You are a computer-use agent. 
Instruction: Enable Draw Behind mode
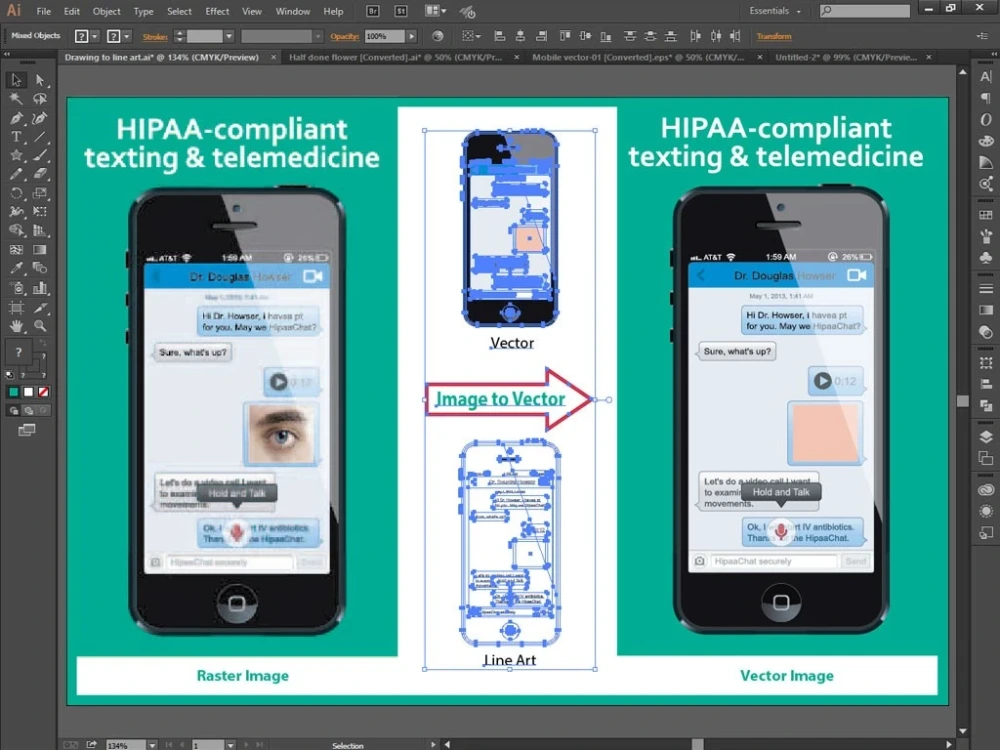pyautogui.click(x=28, y=411)
